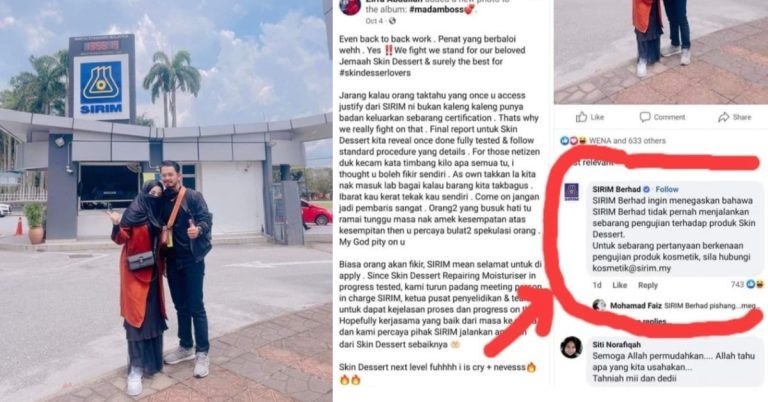Click the 743 reactions count on SIRIM comment

click(737, 284)
